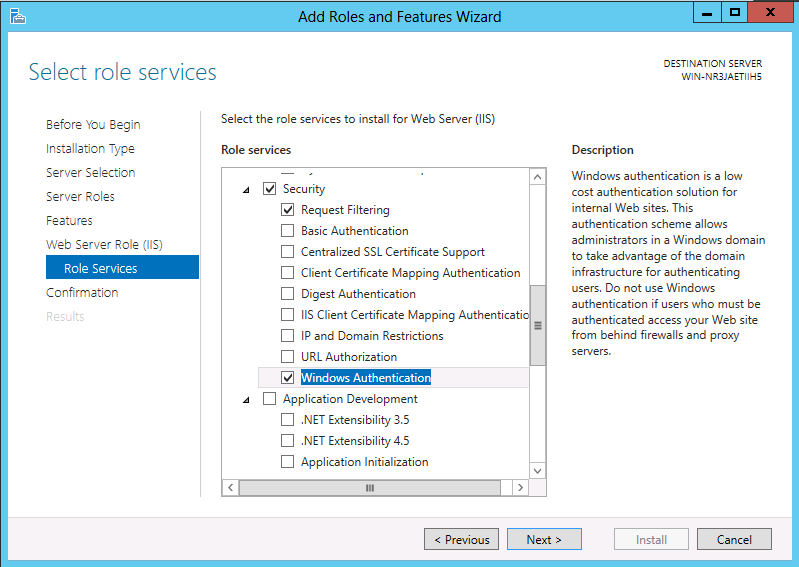Open the Confirmation step
799x567 pixels.
pyautogui.click(x=82, y=292)
